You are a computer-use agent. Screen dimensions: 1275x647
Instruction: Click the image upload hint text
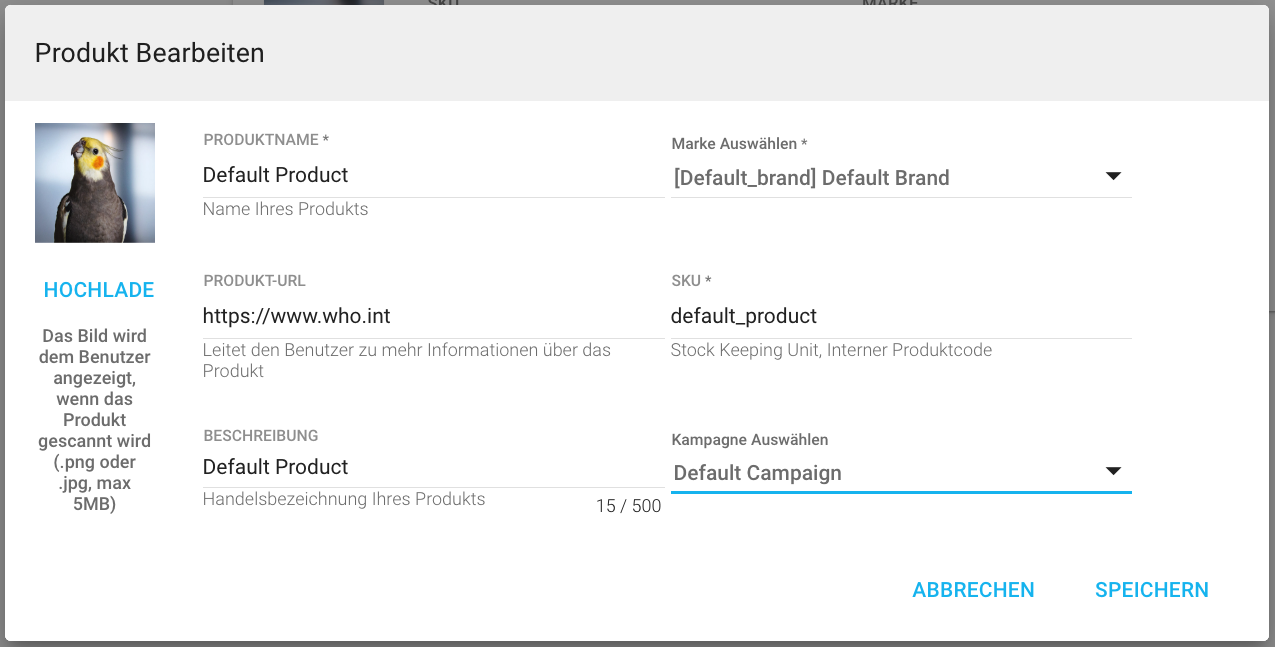pyautogui.click(x=95, y=420)
